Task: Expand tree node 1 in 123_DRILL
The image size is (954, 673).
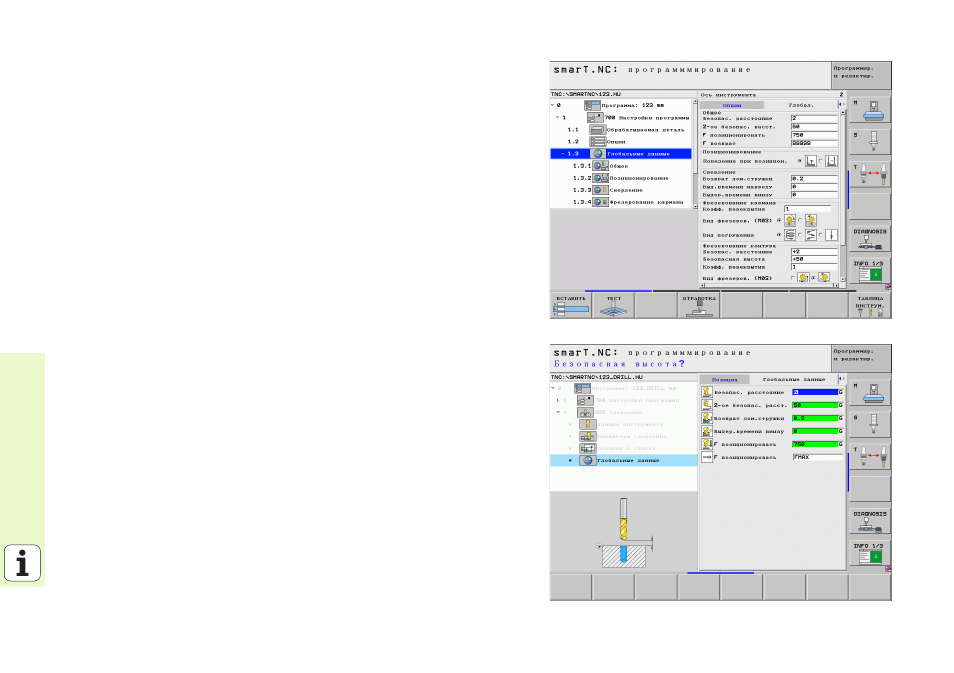Action: coord(557,400)
